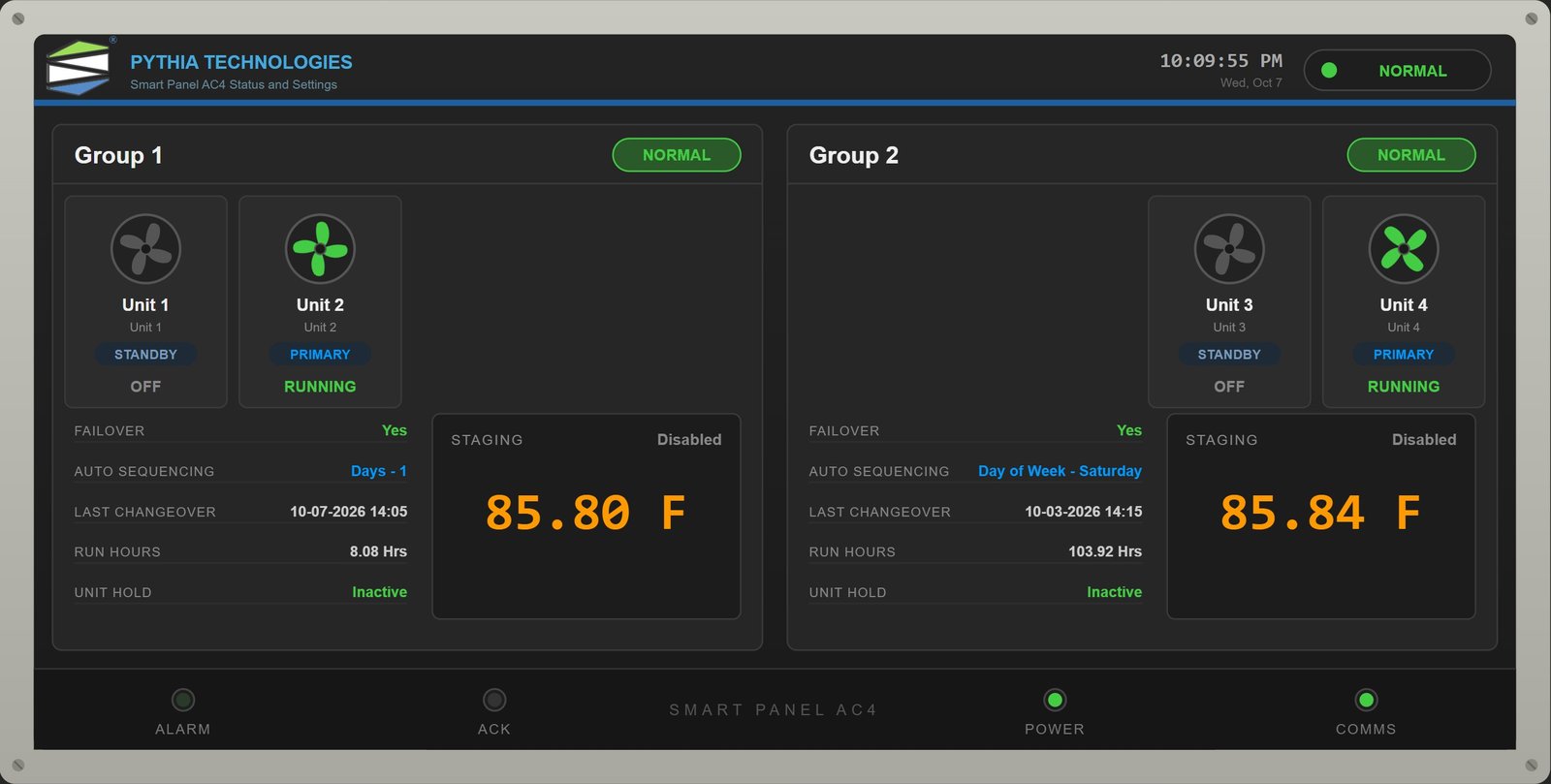Click Group 2 Failover value Yes
1551x784 pixels.
pos(1129,430)
